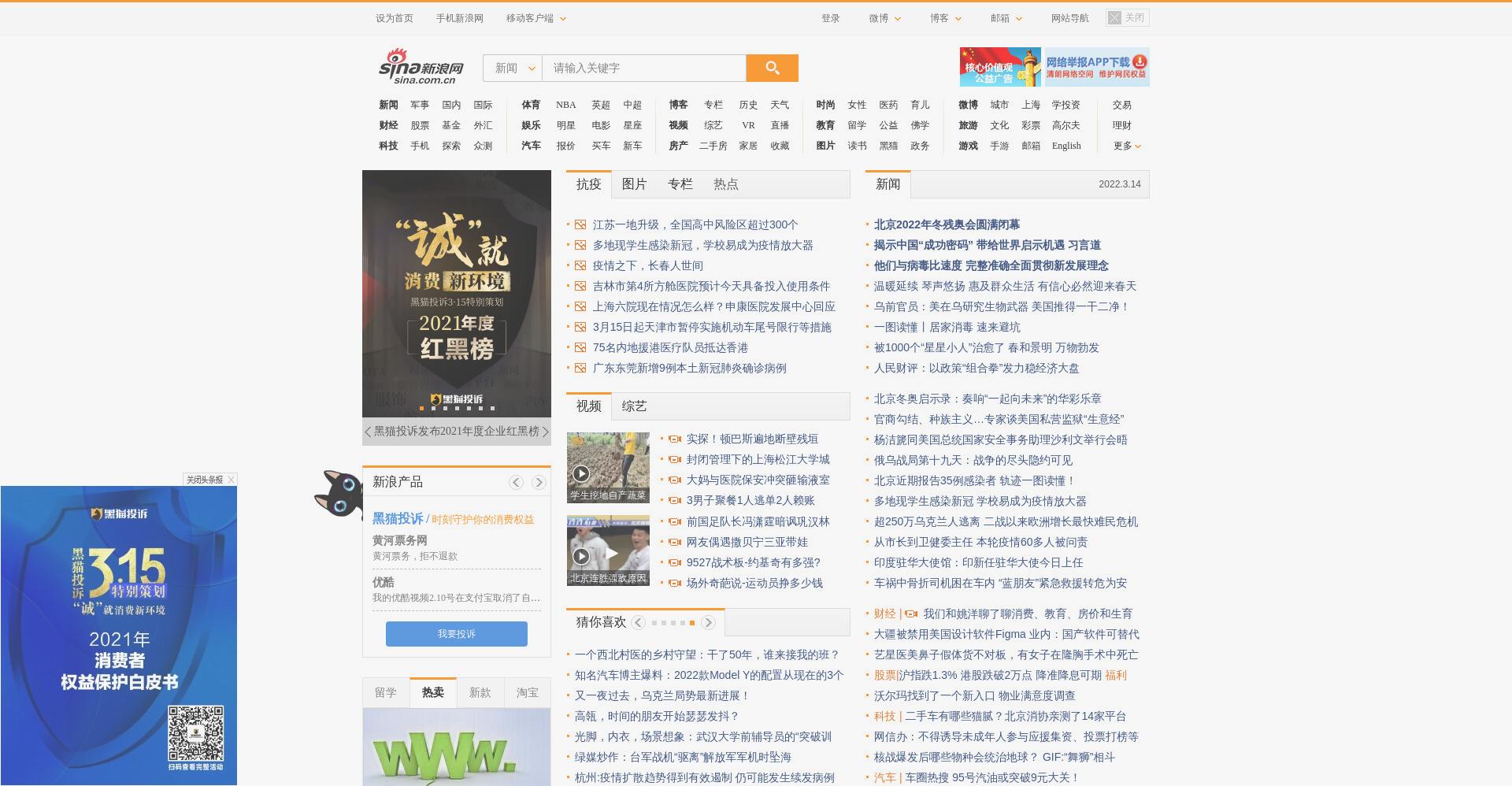1512x786 pixels.
Task: Switch to the 热点 tab
Action: [725, 184]
